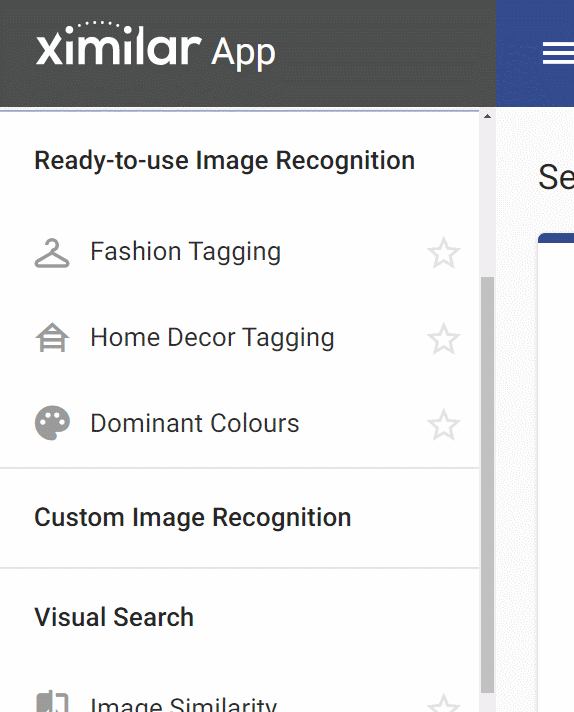Viewport: 574px width, 712px height.
Task: Open the Home Decor Tagging menu item
Action: click(x=239, y=338)
